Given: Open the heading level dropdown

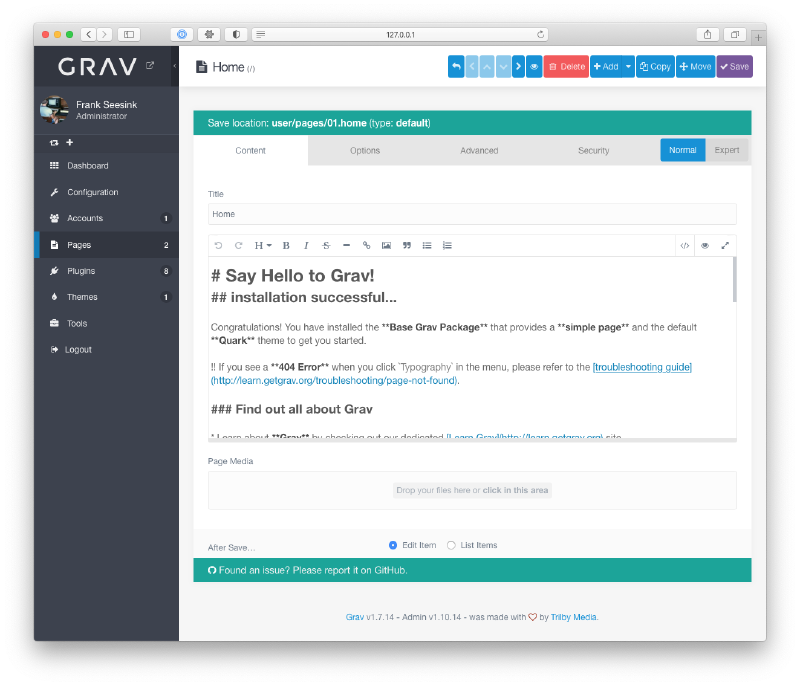Looking at the screenshot, I should (262, 245).
